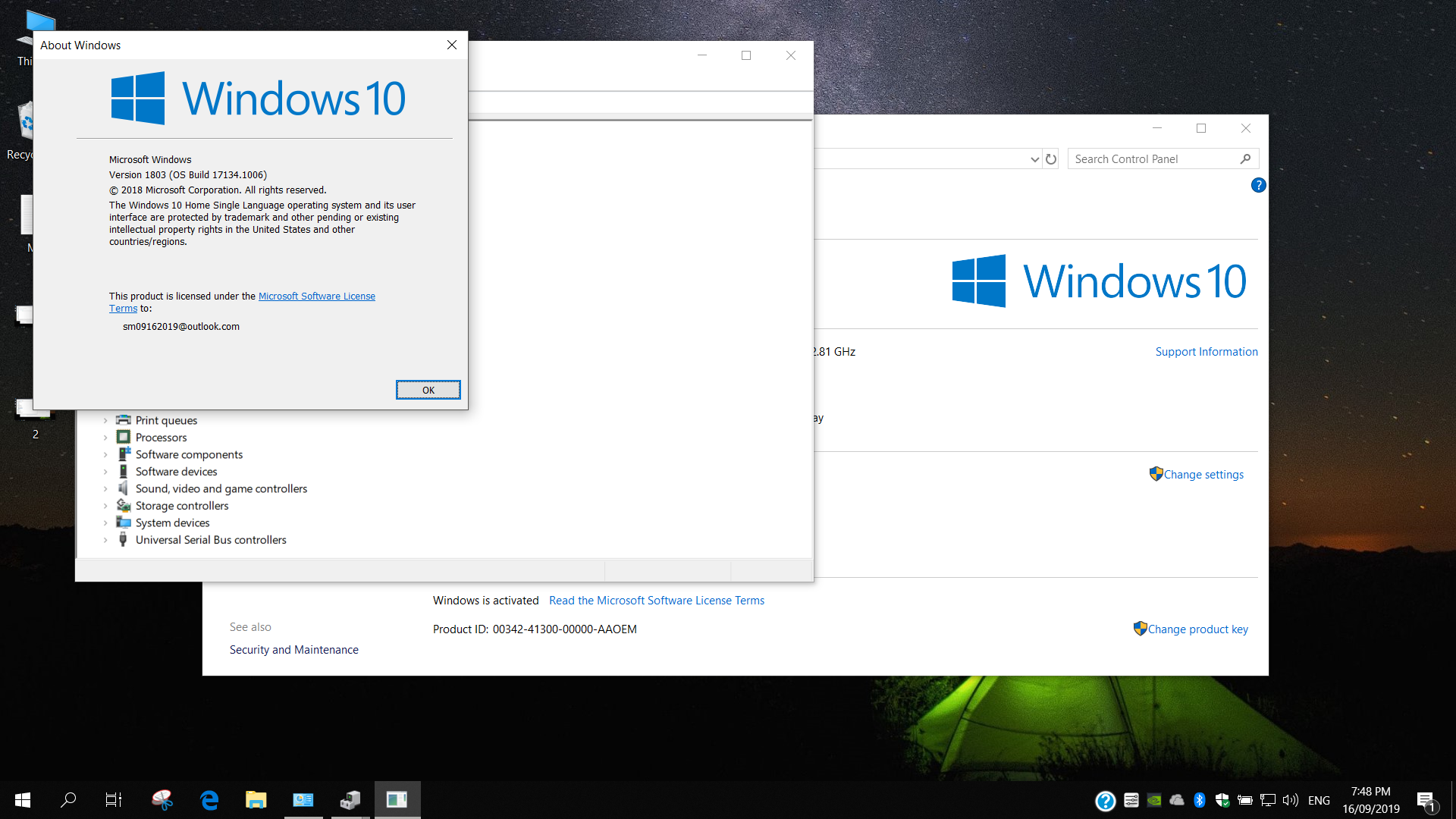Open Security and Maintenance link

(x=293, y=650)
